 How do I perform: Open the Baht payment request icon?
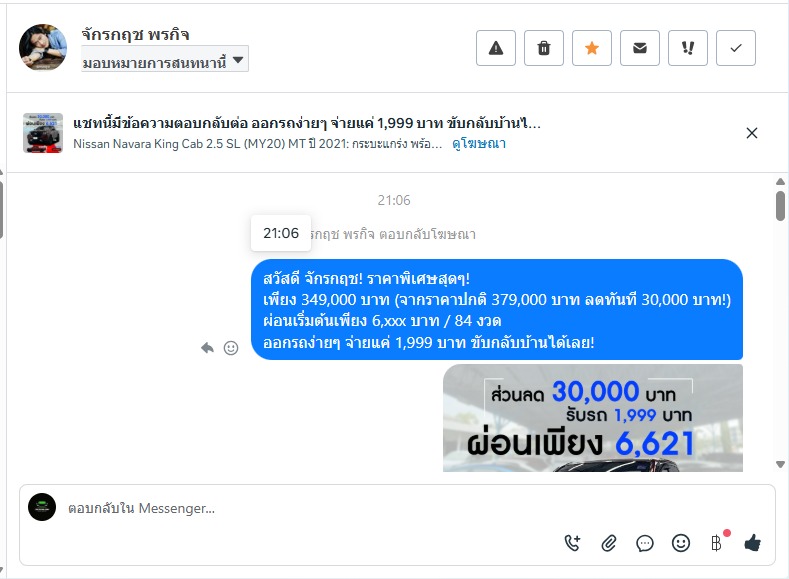pyautogui.click(x=717, y=542)
